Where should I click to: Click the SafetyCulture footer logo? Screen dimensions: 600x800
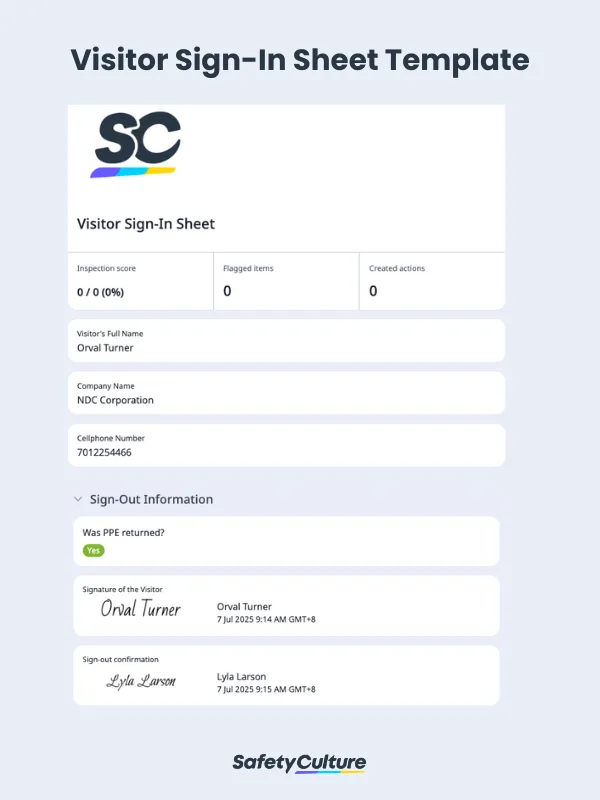click(299, 763)
